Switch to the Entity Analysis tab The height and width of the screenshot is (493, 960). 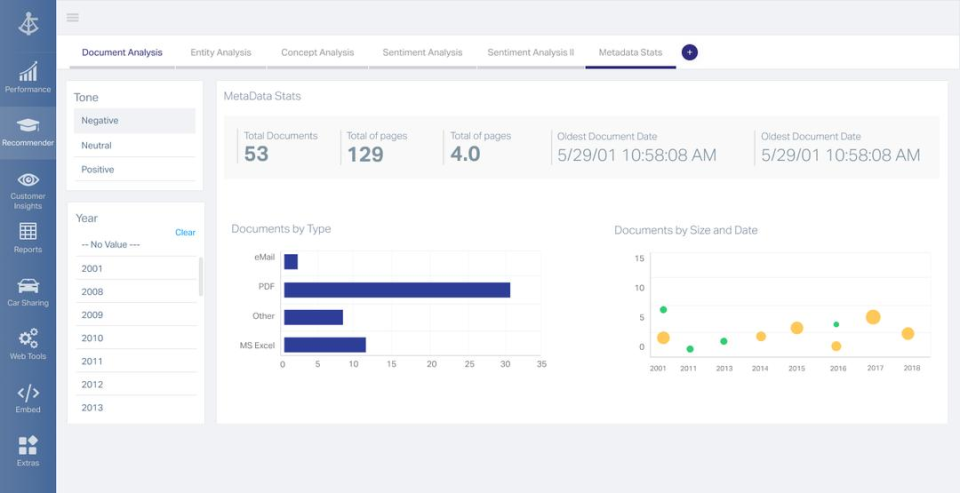221,52
